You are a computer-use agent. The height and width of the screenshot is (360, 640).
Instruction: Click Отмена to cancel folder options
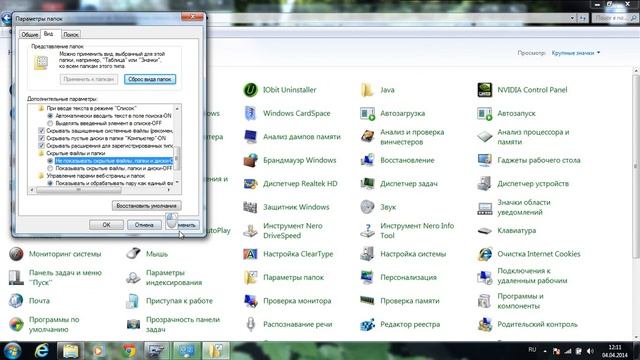click(144, 225)
